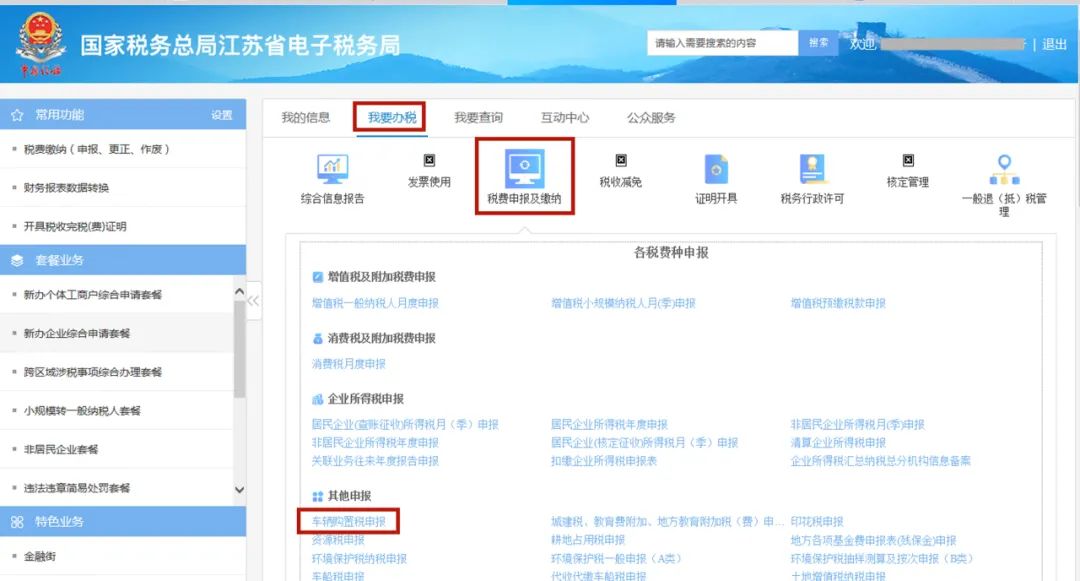Open the 税收减免 icon
This screenshot has width=1080, height=581.
(x=620, y=160)
